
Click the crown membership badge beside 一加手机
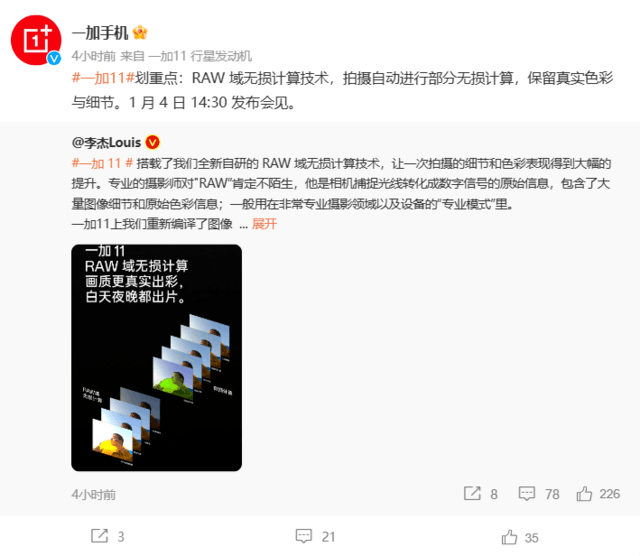tap(140, 32)
